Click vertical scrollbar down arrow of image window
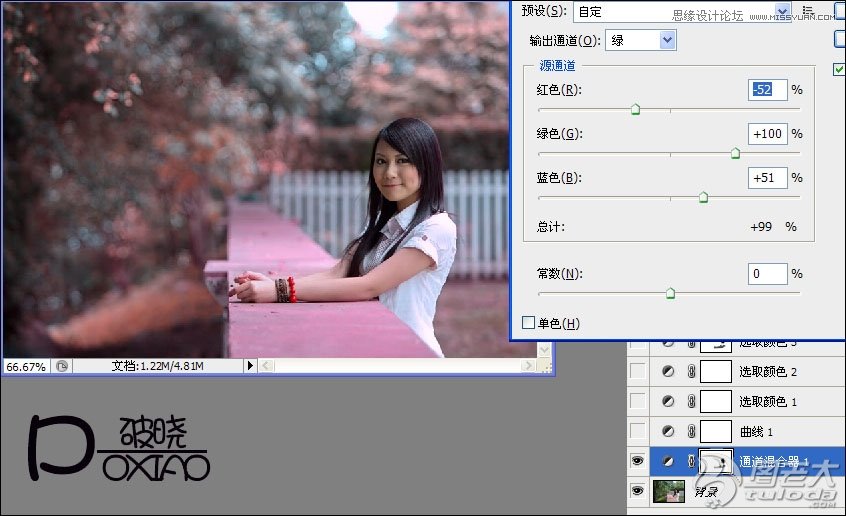The height and width of the screenshot is (516, 846). point(544,350)
